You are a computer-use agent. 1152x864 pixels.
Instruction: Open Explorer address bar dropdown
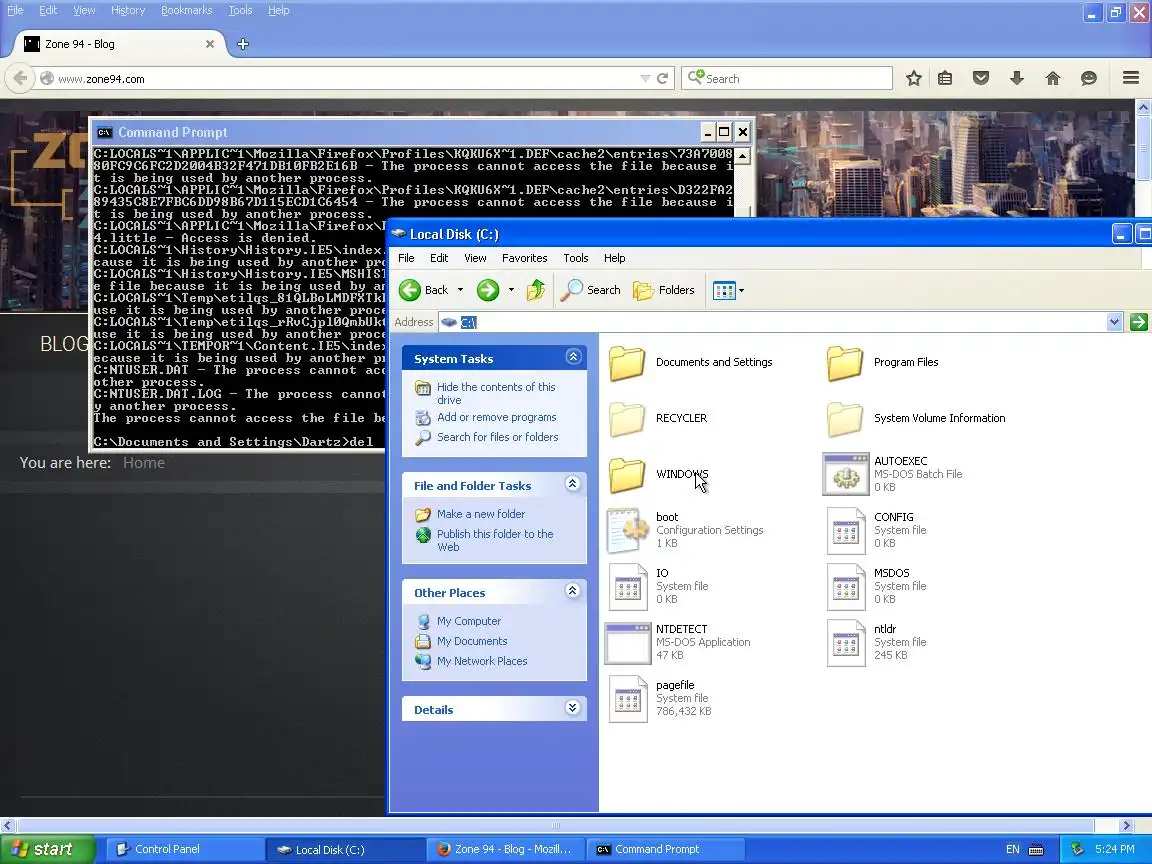click(x=1115, y=322)
